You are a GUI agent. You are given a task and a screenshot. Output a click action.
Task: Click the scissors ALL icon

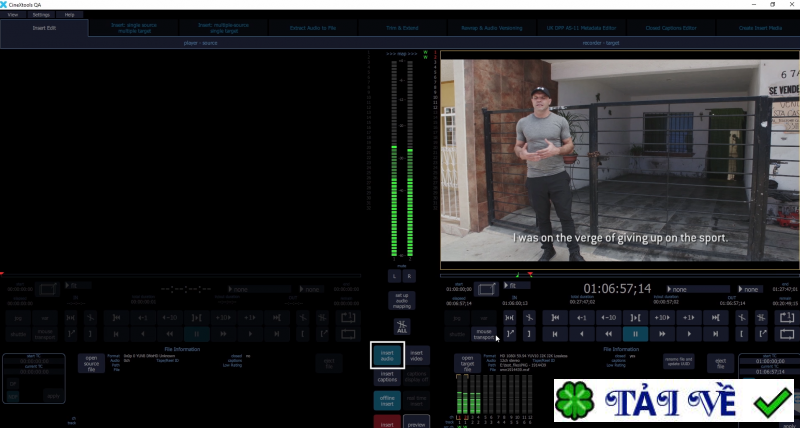point(402,326)
